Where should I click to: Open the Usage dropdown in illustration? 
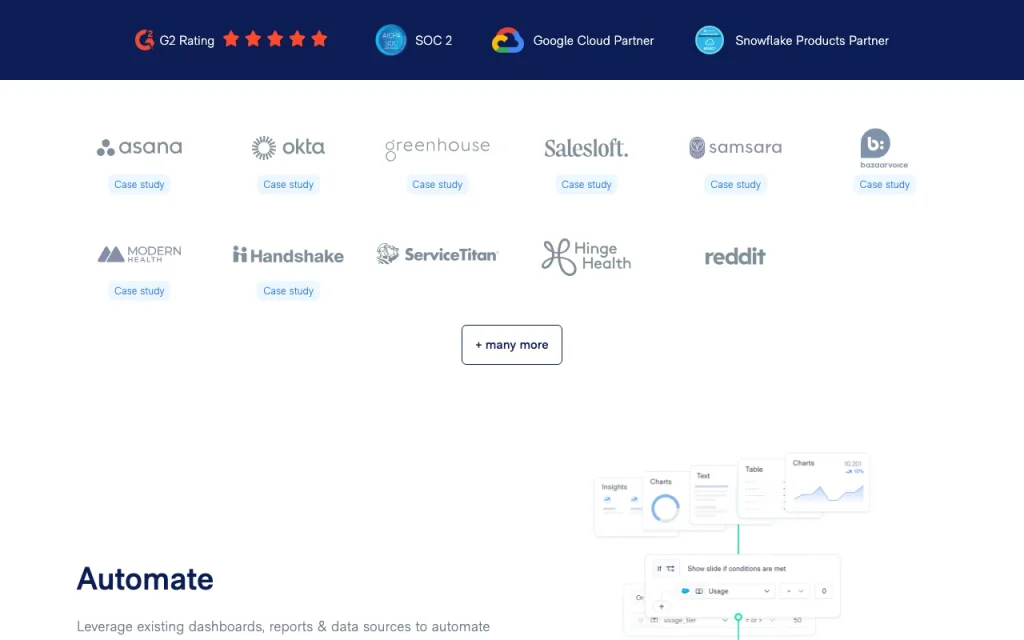point(726,591)
